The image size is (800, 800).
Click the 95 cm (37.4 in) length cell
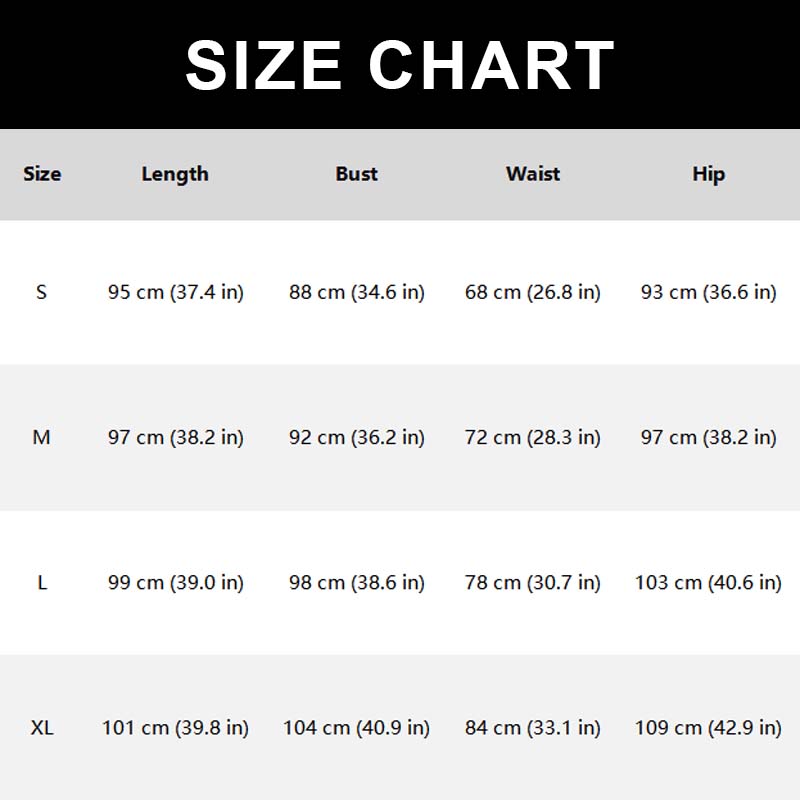coord(176,292)
